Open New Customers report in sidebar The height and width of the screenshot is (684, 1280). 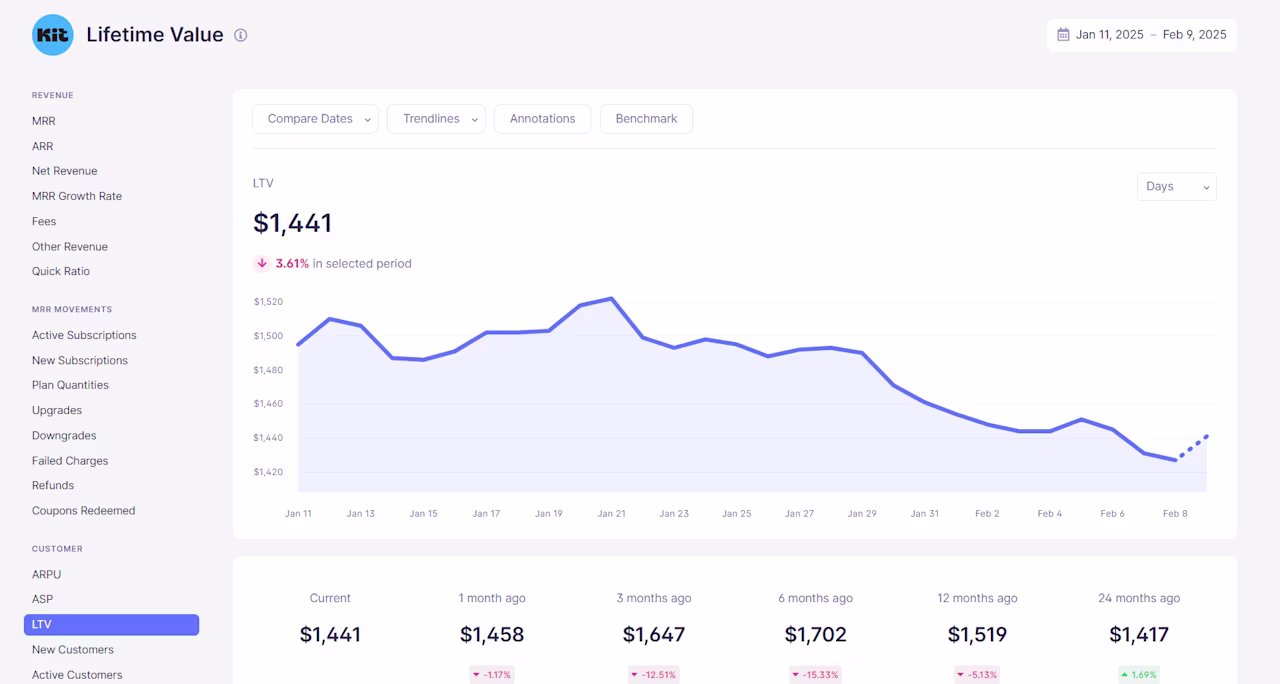click(x=73, y=650)
